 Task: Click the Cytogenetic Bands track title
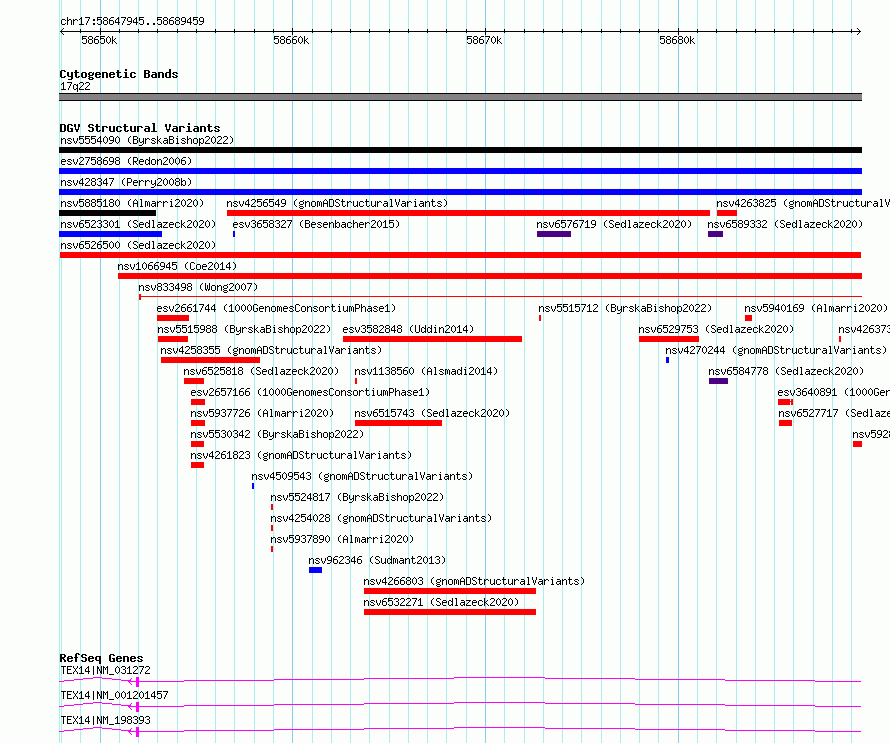[119, 74]
